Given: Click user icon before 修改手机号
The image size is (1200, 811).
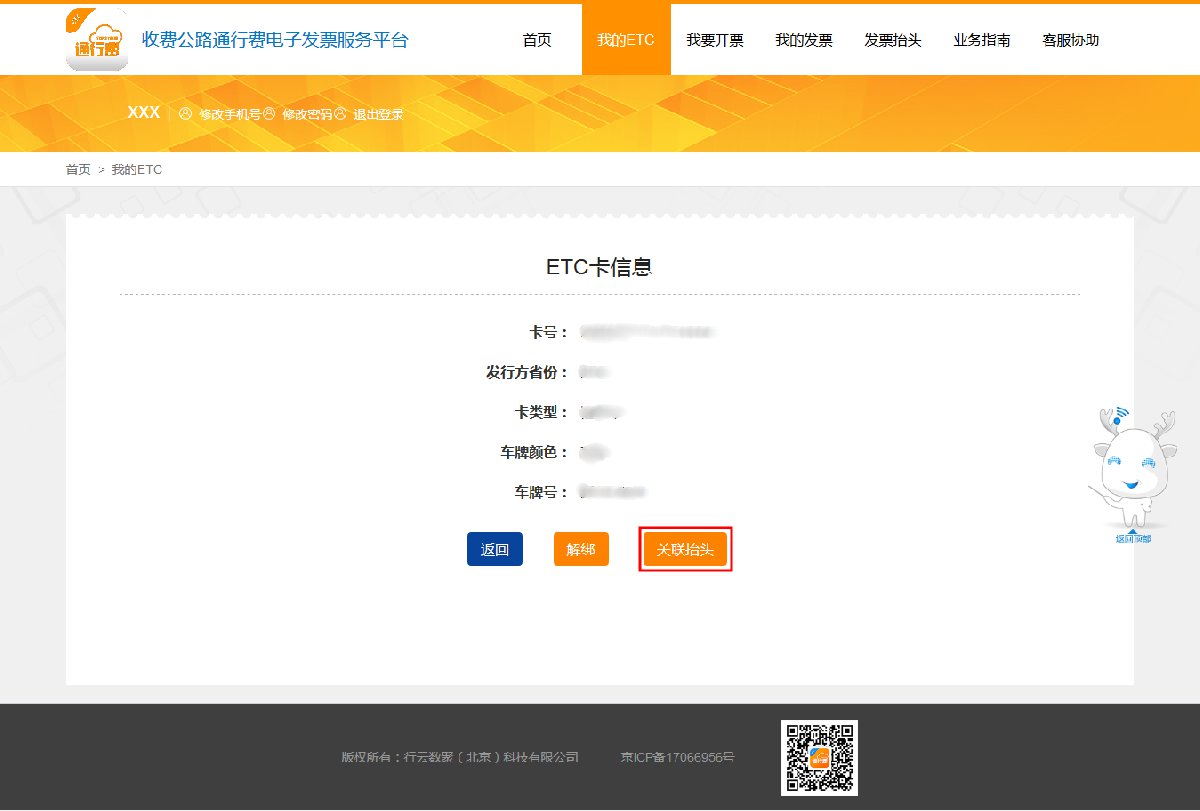Looking at the screenshot, I should [x=185, y=114].
